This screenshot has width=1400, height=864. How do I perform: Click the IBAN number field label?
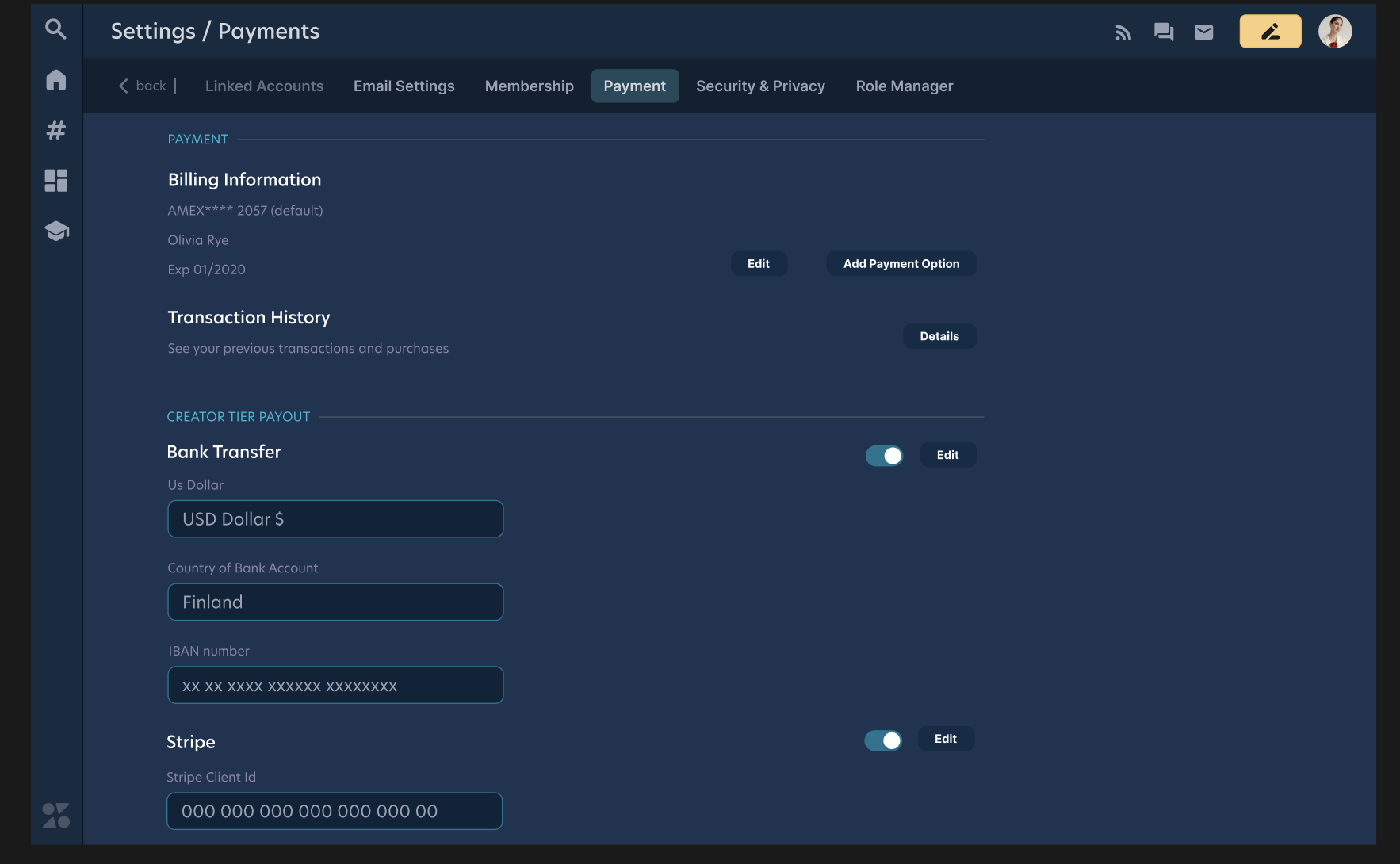(x=209, y=651)
